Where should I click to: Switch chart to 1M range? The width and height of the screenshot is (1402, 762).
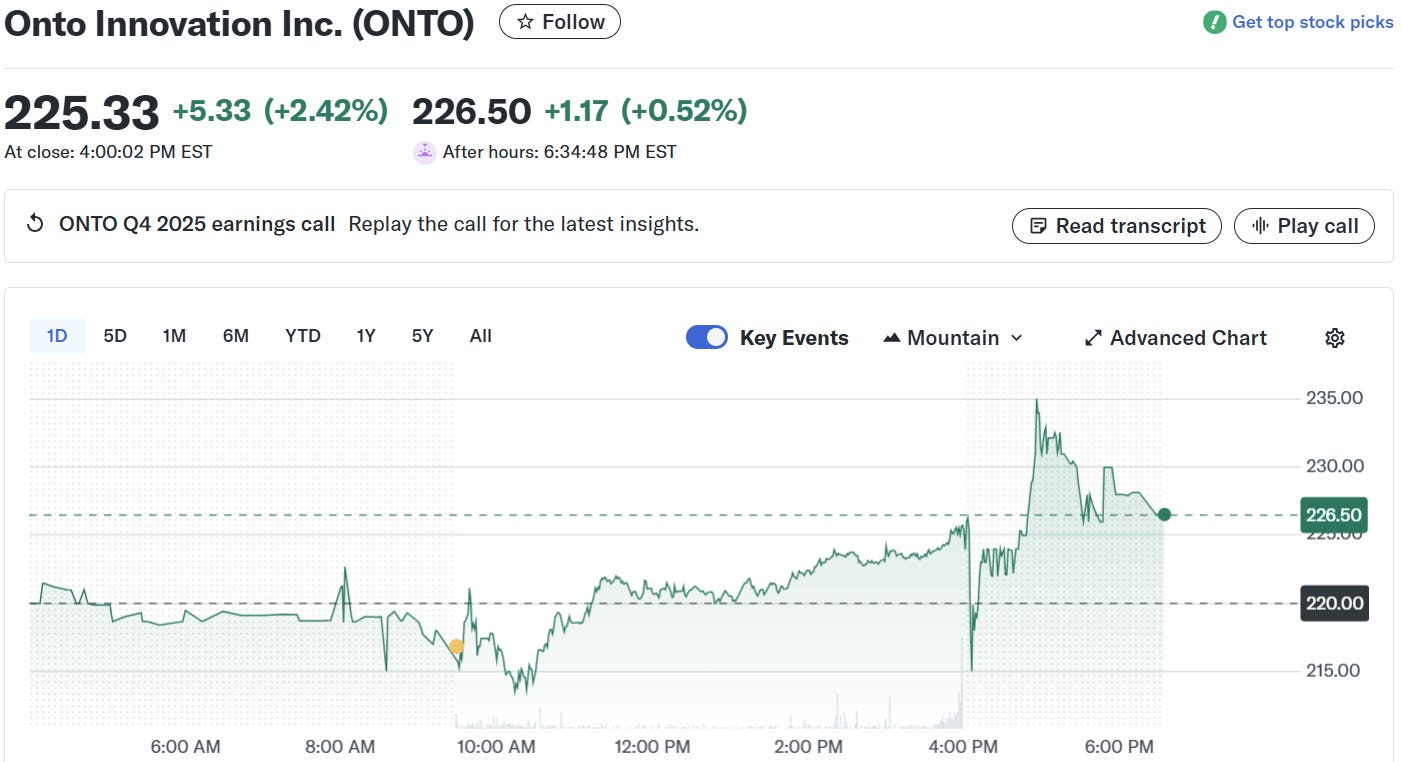pos(174,336)
